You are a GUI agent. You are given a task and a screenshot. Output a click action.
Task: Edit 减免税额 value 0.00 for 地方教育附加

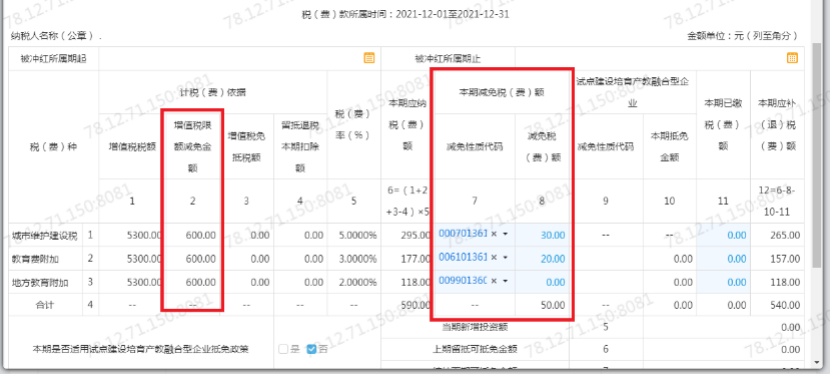pos(541,282)
